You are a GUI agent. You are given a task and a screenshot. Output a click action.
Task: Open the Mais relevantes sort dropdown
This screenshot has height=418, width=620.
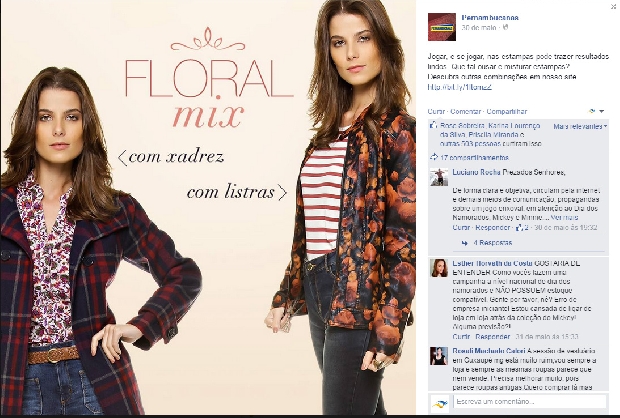point(580,127)
